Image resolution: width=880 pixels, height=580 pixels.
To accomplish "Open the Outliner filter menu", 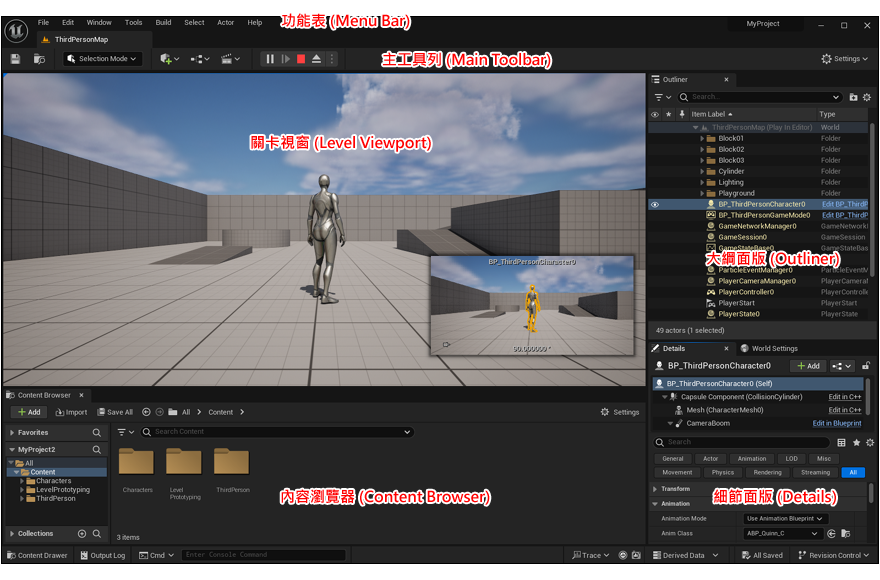I will coord(662,97).
